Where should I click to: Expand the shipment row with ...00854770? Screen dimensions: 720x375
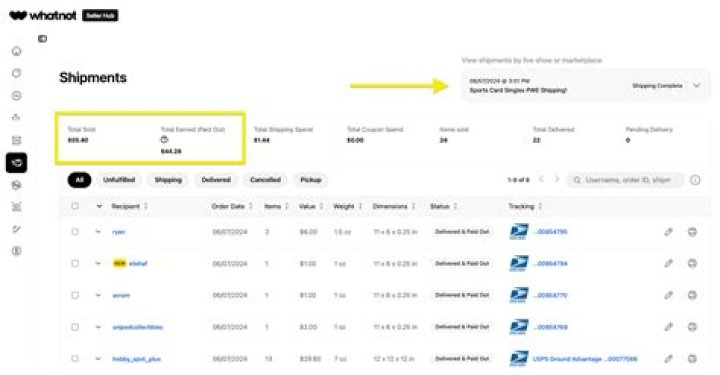98,295
